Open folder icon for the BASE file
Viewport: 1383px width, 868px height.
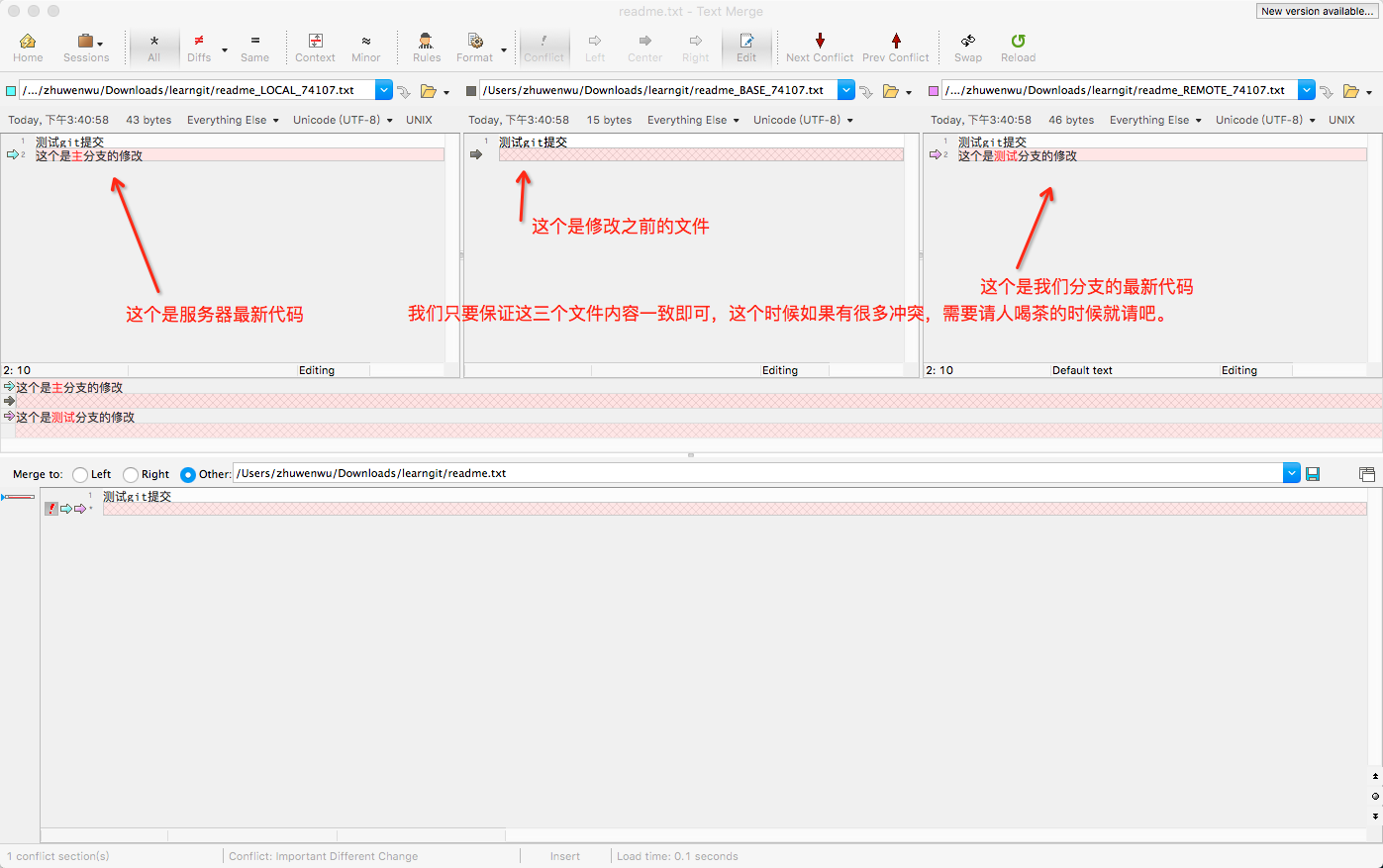[891, 91]
